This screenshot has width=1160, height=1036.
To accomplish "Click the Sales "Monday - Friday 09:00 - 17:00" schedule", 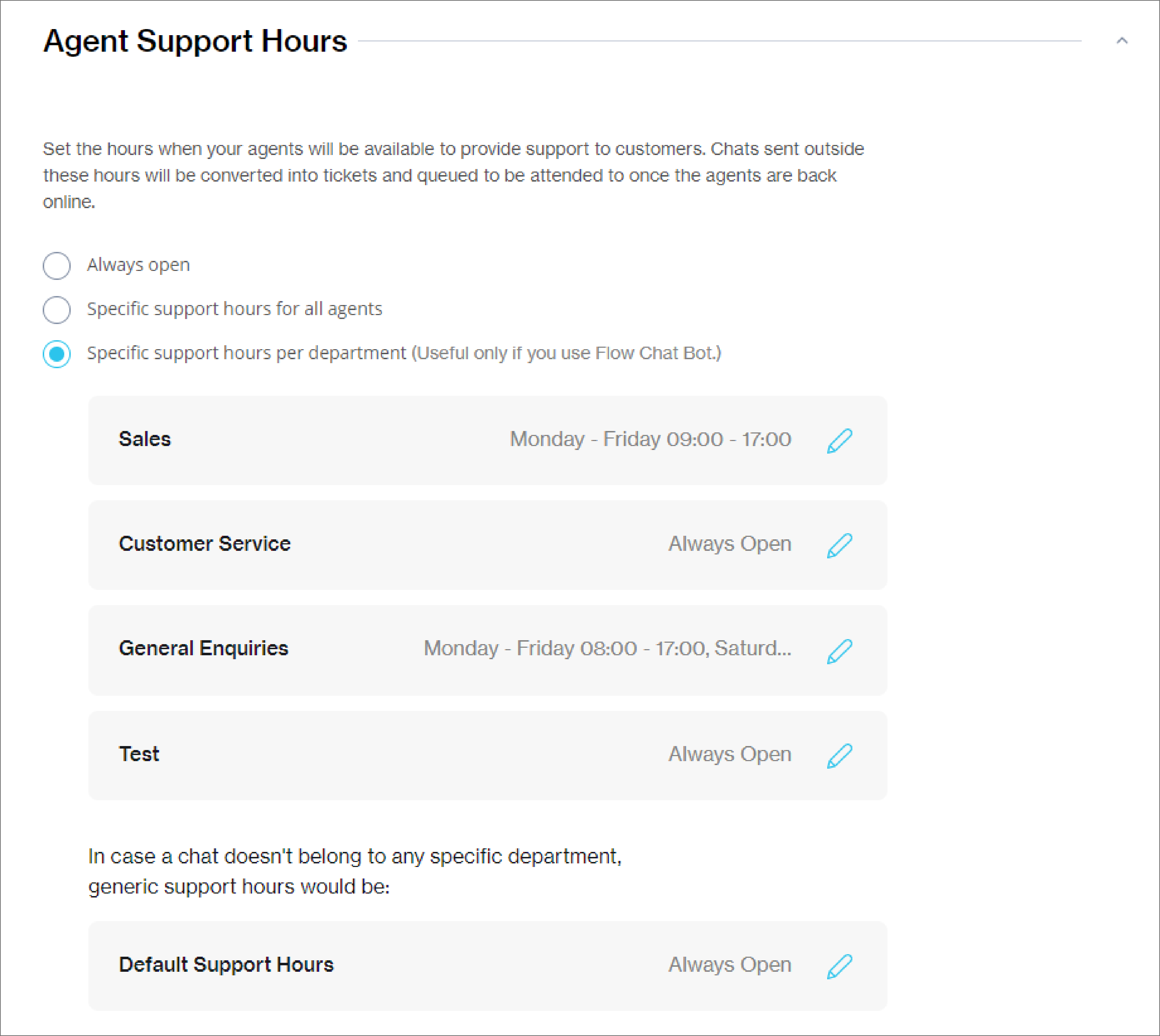I will (x=650, y=439).
